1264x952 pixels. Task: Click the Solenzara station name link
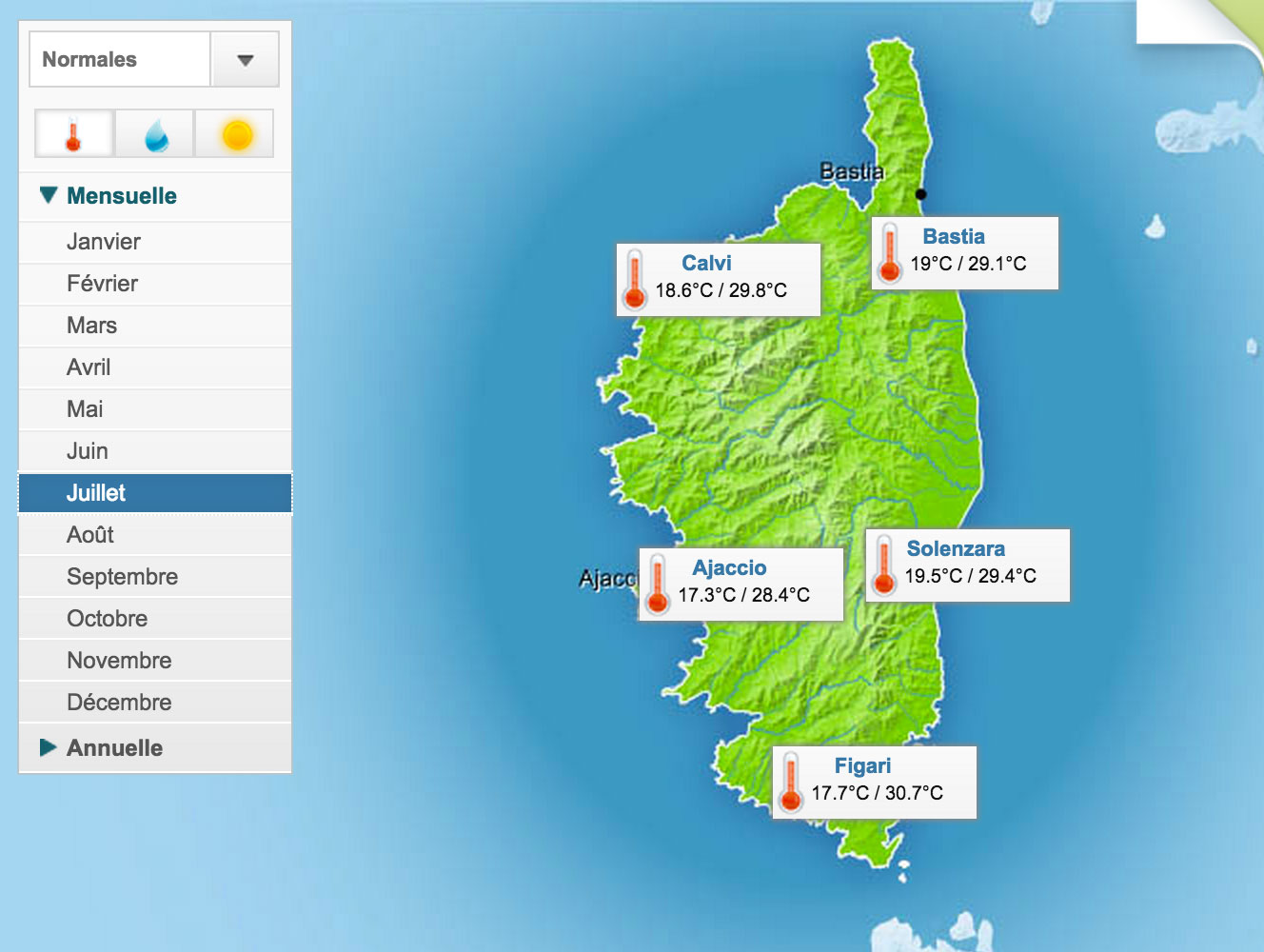[956, 548]
